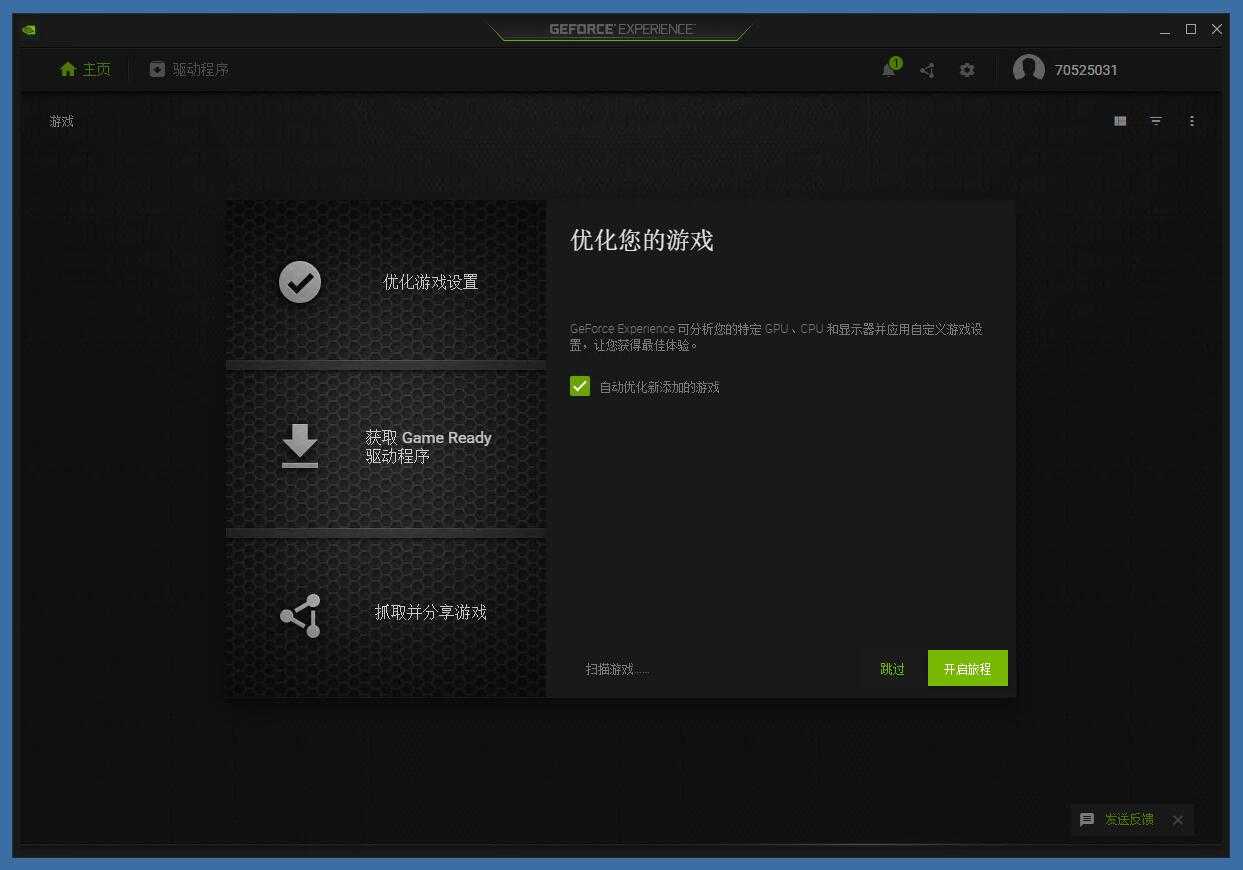Switch to the 驱动程序 drivers tab
Viewport: 1243px width, 870px height.
pyautogui.click(x=189, y=69)
